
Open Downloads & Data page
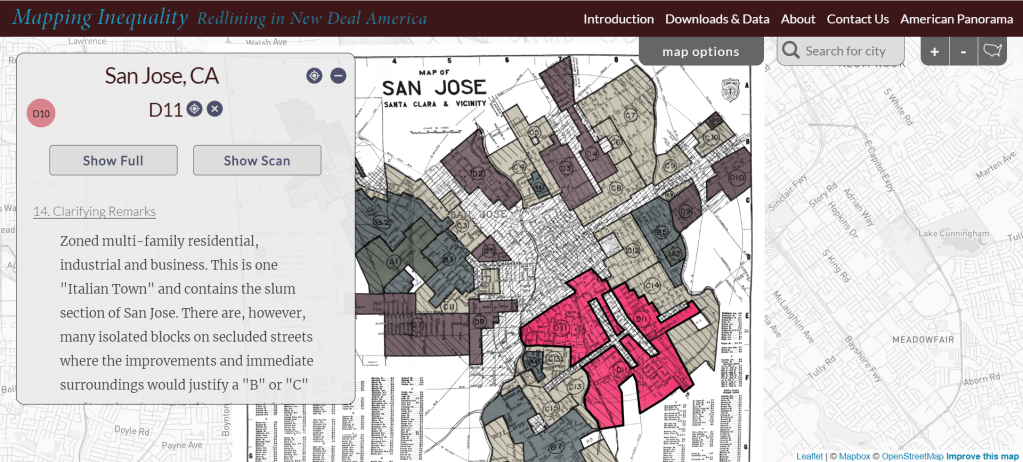717,19
